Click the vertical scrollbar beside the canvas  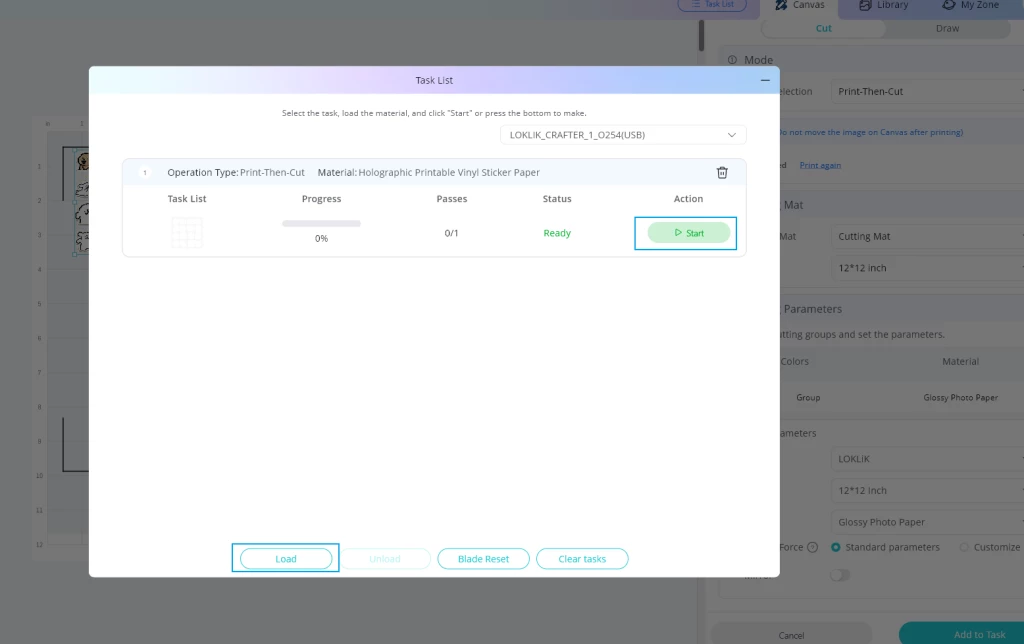[701, 35]
